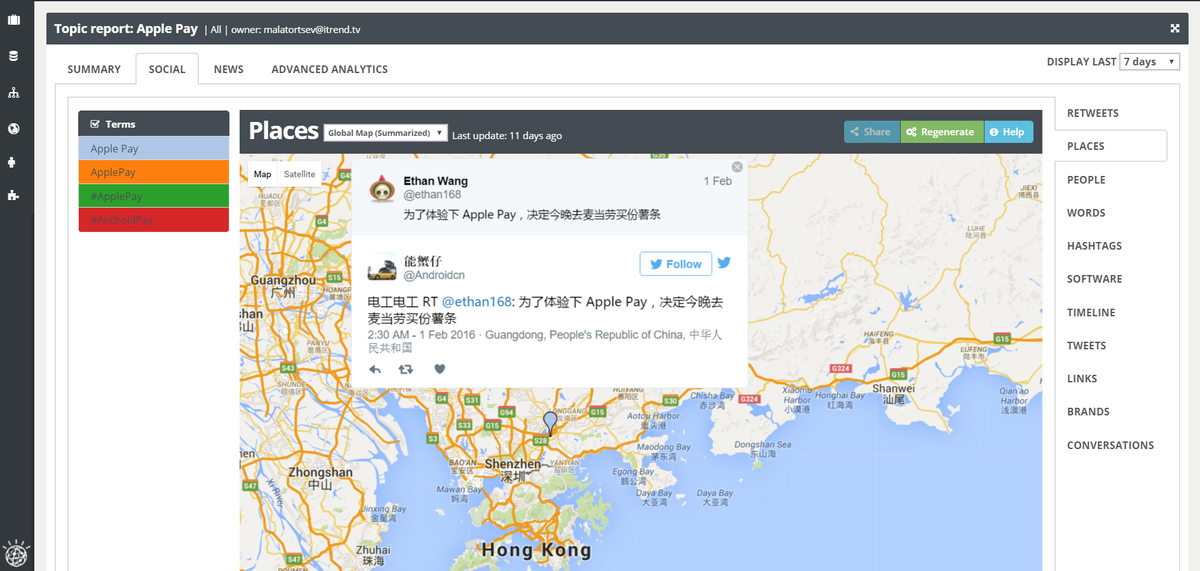This screenshot has height=571, width=1200.
Task: Click the Zhuhai label on map
Action: [372, 549]
